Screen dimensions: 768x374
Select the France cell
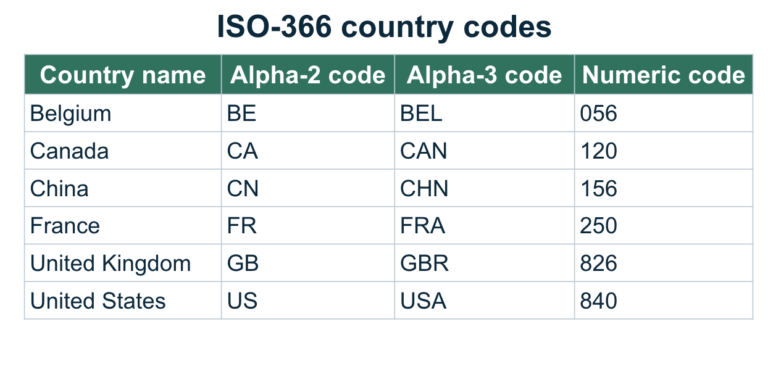[x=123, y=226]
